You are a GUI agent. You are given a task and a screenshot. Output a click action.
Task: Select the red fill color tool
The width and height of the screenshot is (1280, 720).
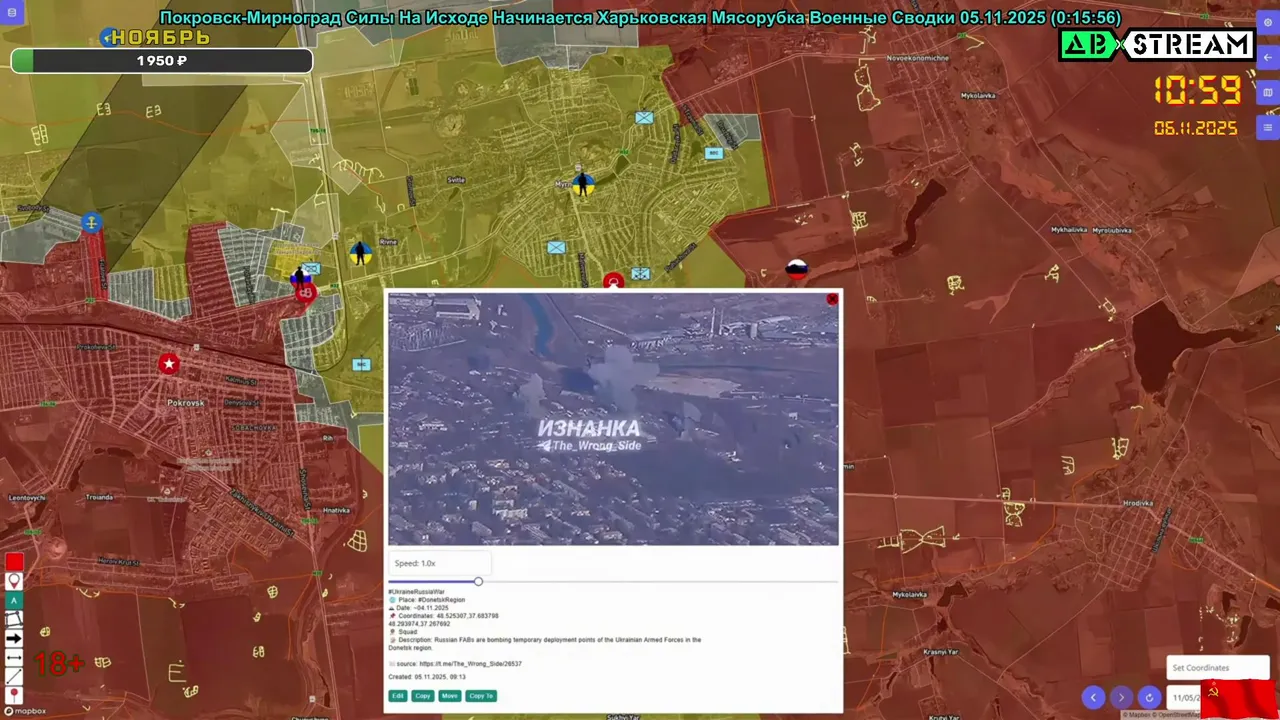click(x=14, y=562)
